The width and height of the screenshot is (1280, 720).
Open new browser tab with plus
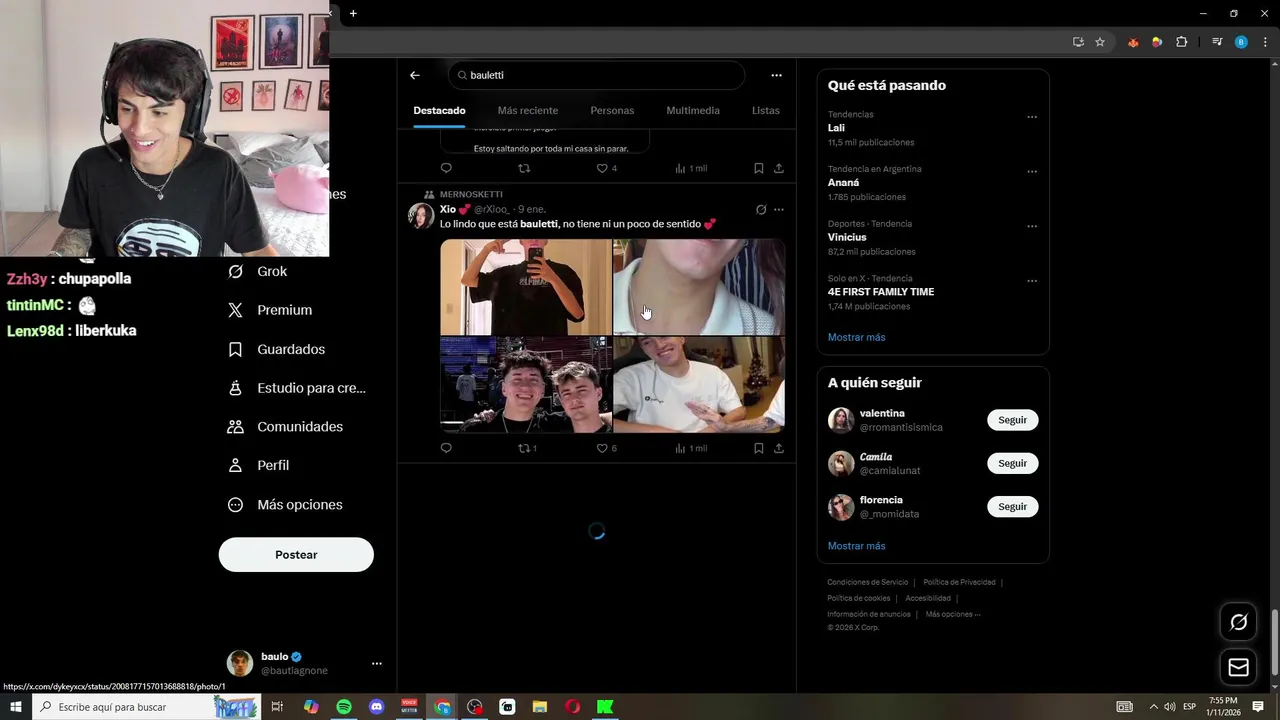coord(353,13)
